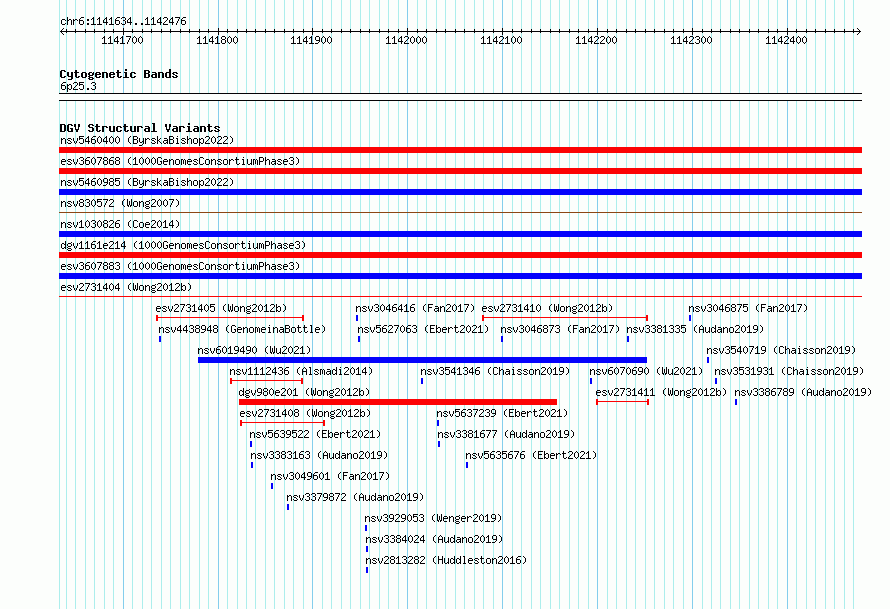Viewport: 890px width, 609px height.
Task: Click the nsv5635676 (Ebert2021) label
Action: click(x=531, y=455)
